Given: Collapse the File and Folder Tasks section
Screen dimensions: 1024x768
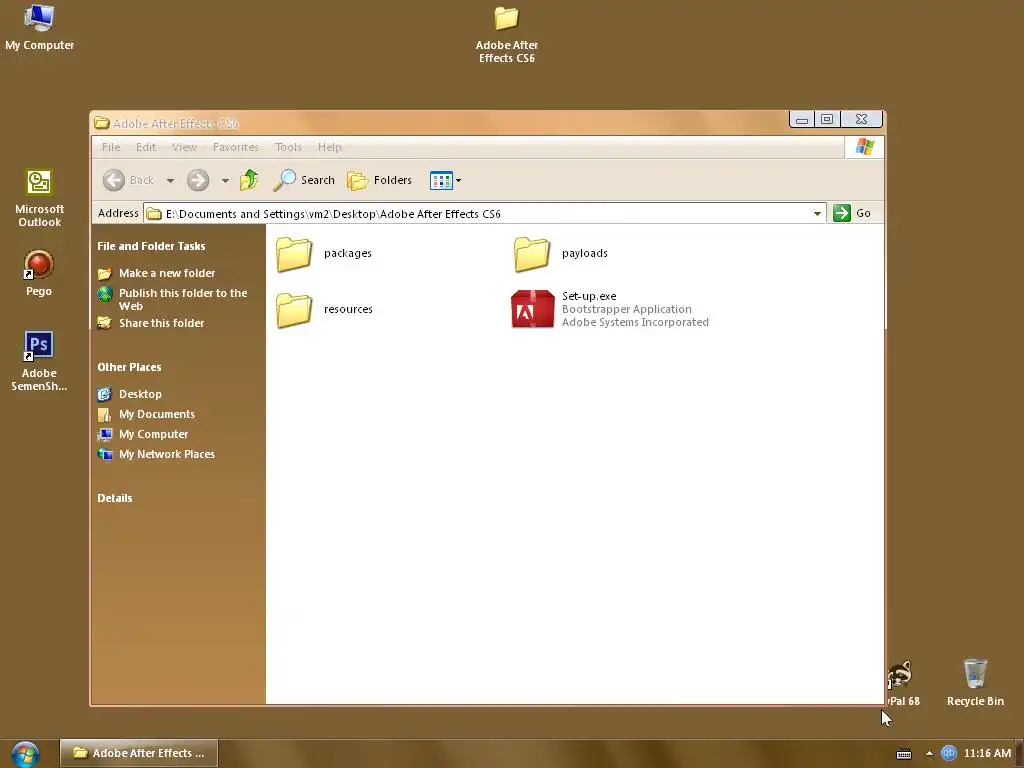Looking at the screenshot, I should pos(151,246).
